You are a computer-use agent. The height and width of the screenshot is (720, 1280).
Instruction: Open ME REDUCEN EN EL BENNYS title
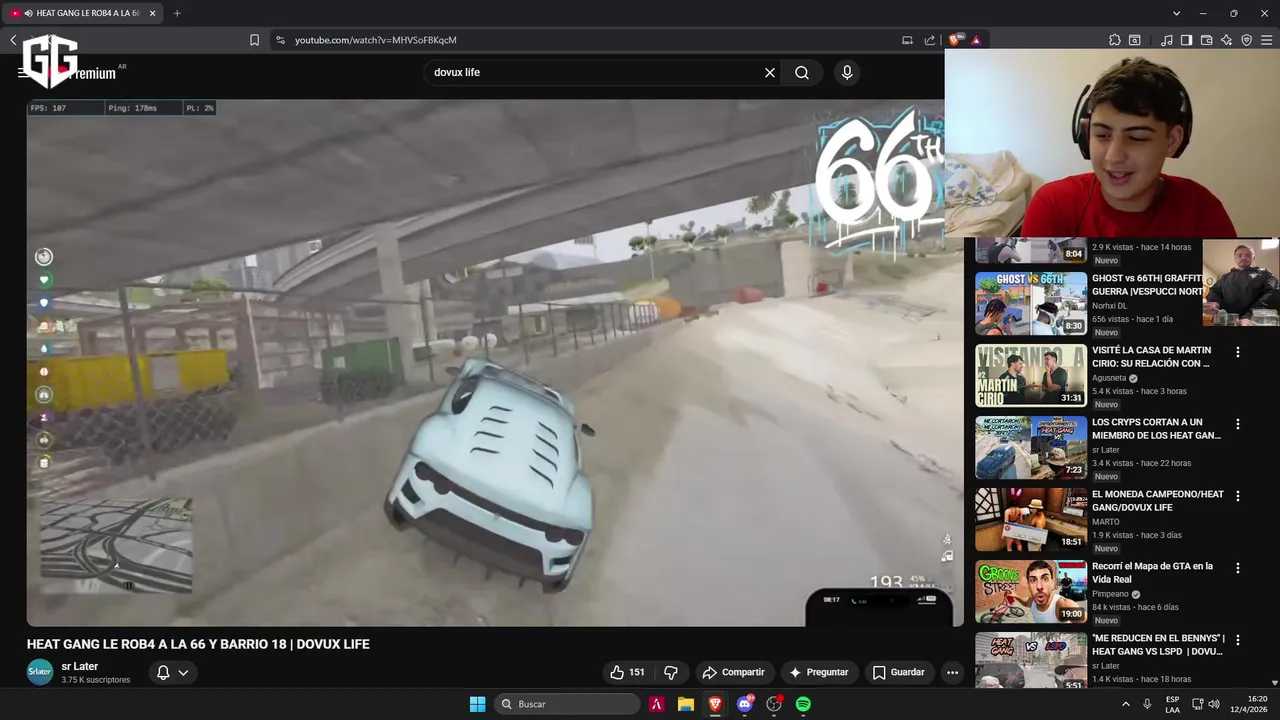(1157, 645)
